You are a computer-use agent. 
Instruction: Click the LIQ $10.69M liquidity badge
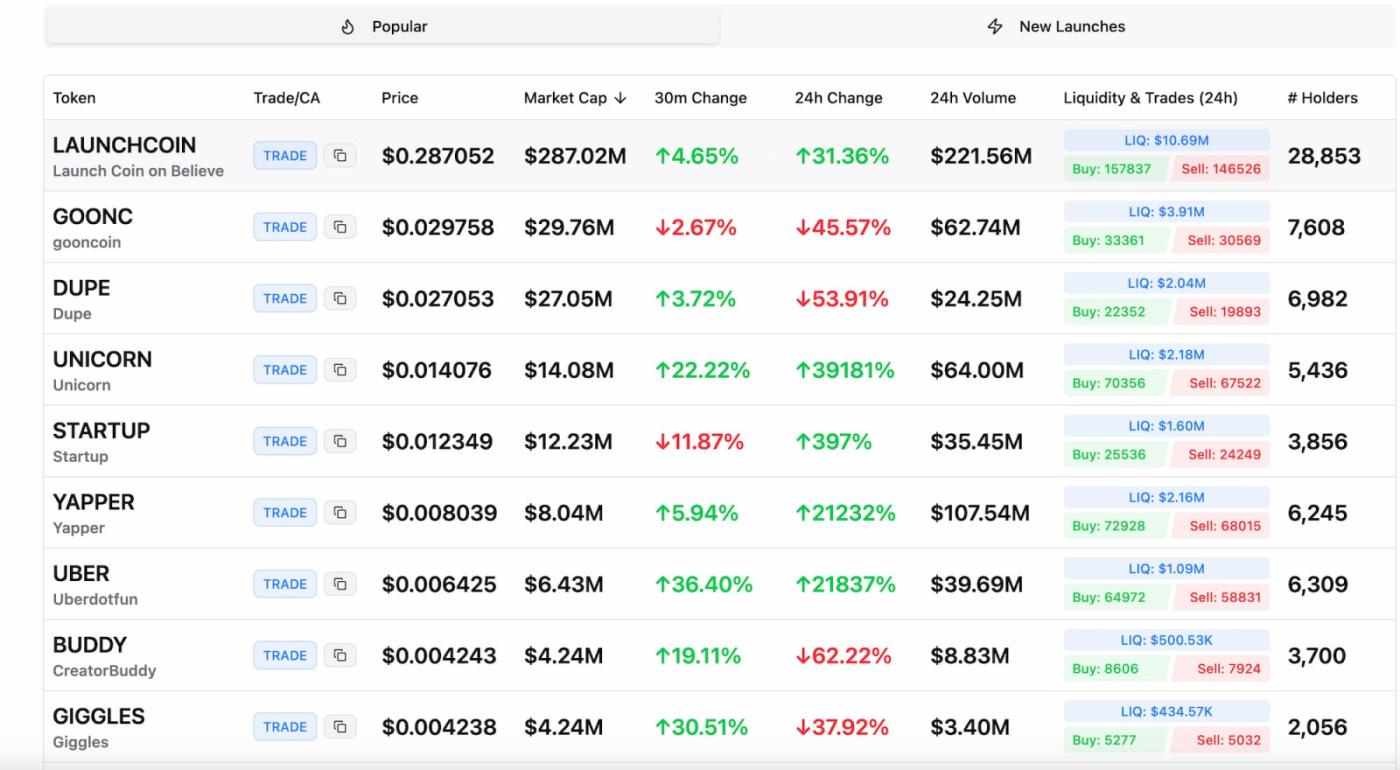[1166, 139]
